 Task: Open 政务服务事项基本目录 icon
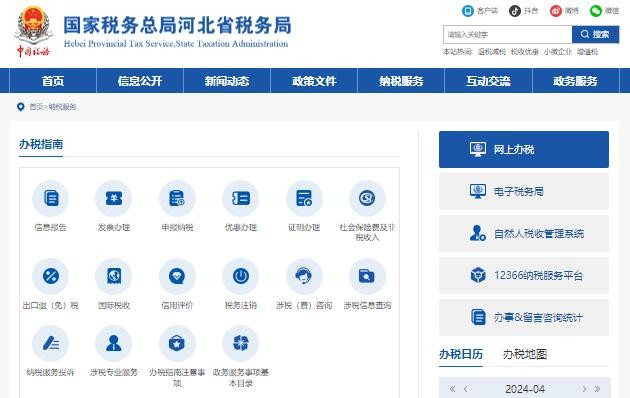coord(241,343)
